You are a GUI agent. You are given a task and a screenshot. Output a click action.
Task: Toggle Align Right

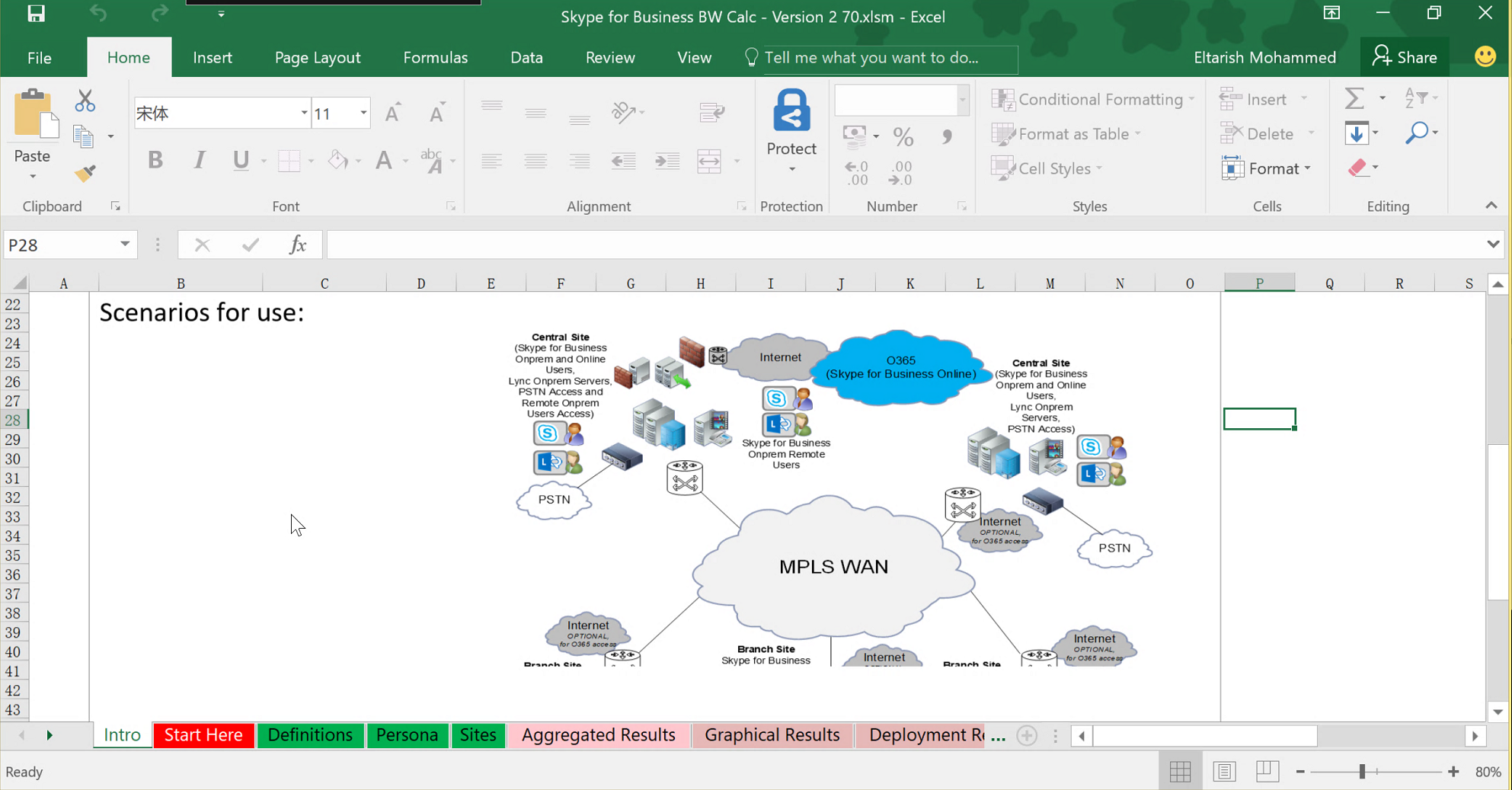click(580, 161)
